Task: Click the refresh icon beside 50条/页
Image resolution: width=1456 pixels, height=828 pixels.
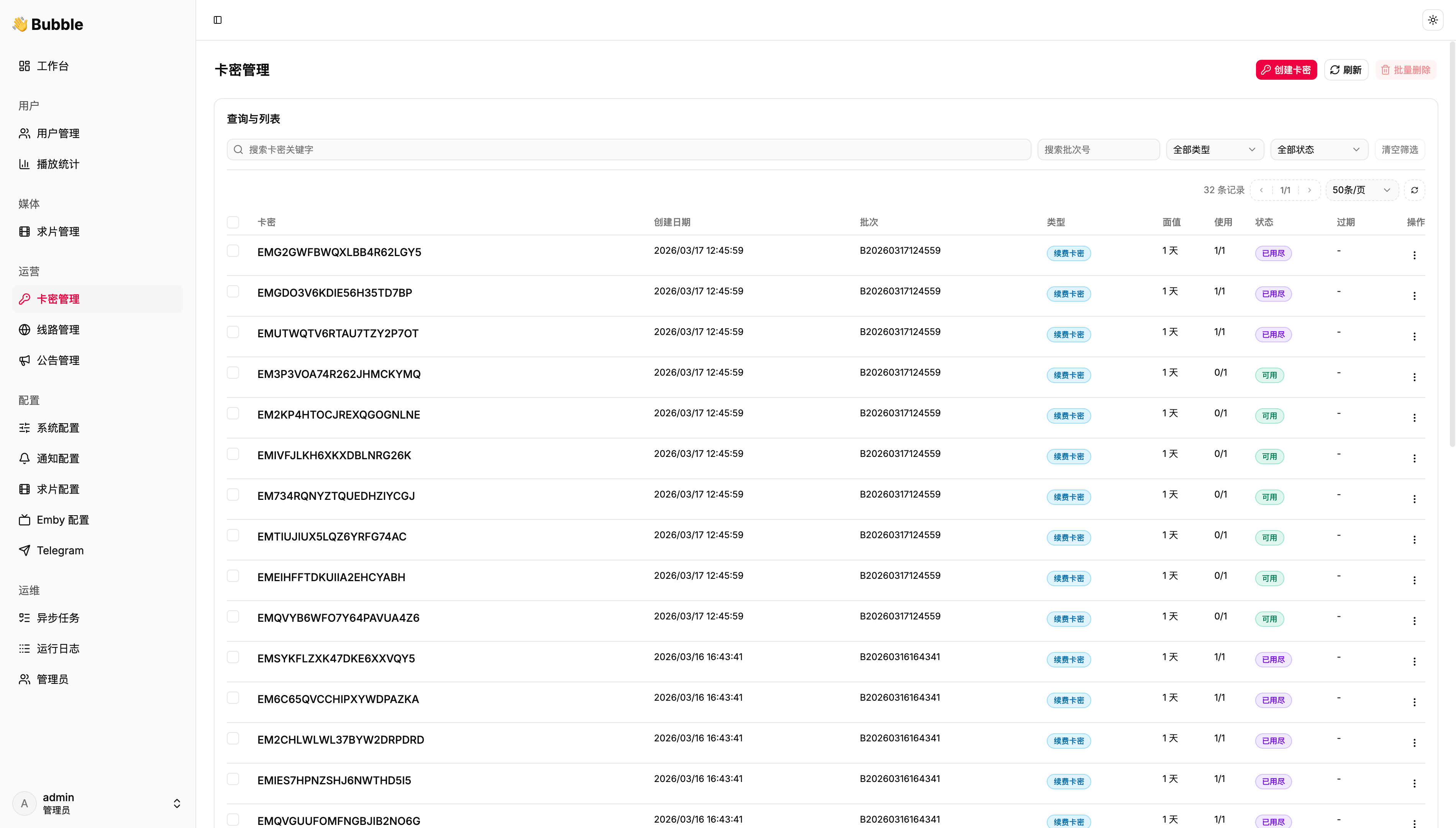Action: pos(1415,190)
